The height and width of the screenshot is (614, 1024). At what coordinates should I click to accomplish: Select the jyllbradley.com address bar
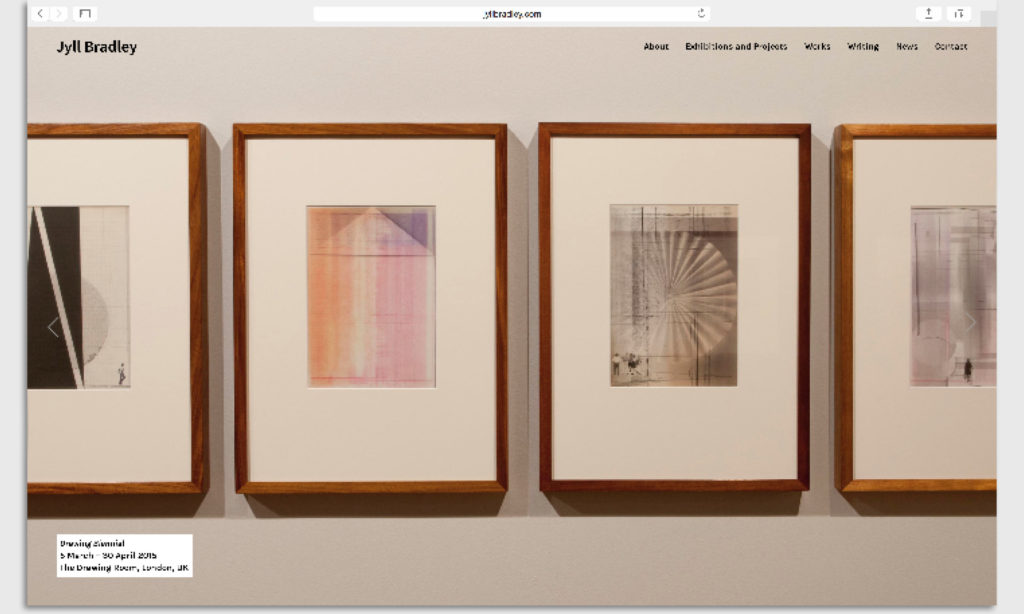point(511,14)
